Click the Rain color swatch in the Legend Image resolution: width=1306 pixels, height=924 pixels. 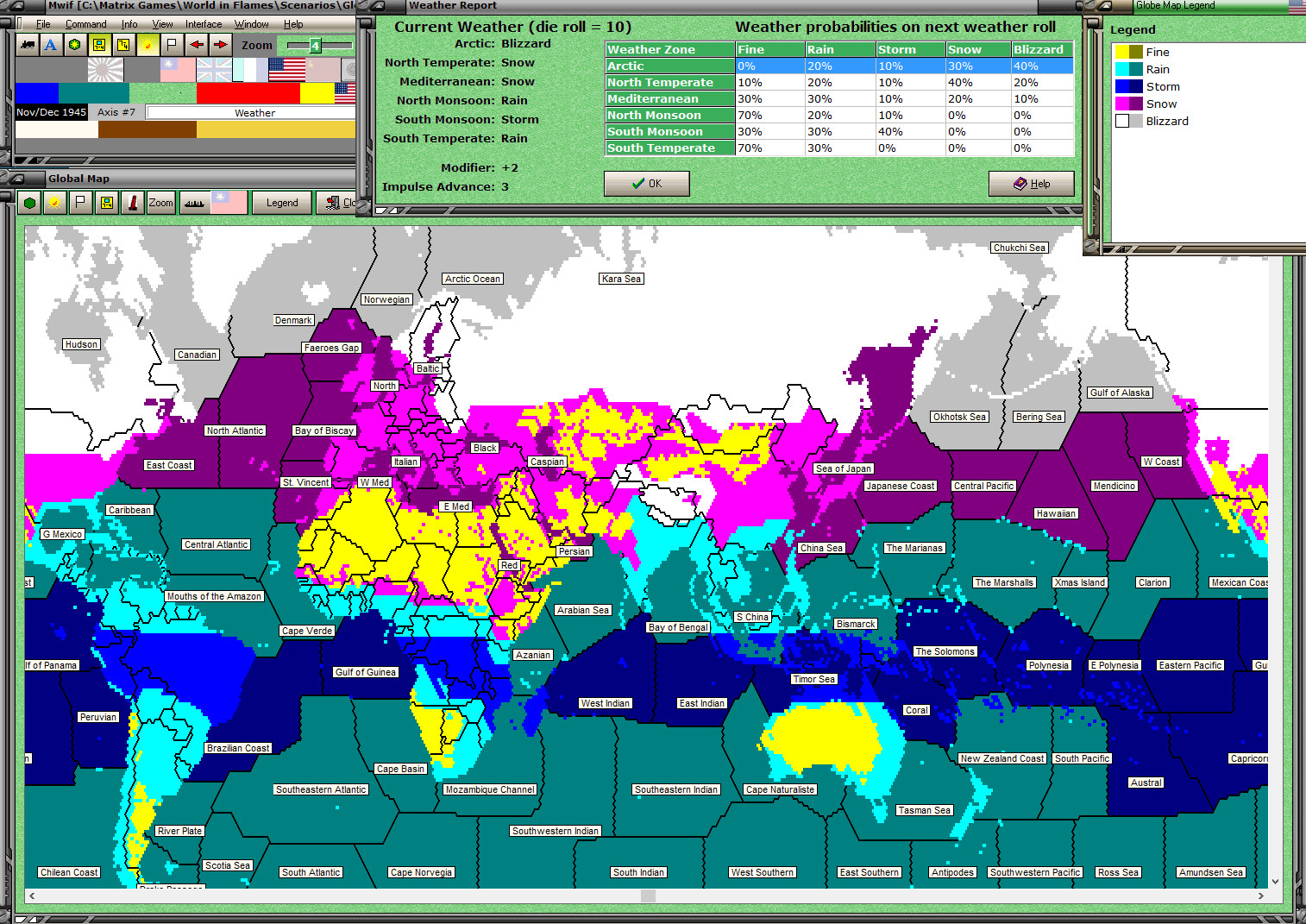pos(1129,69)
